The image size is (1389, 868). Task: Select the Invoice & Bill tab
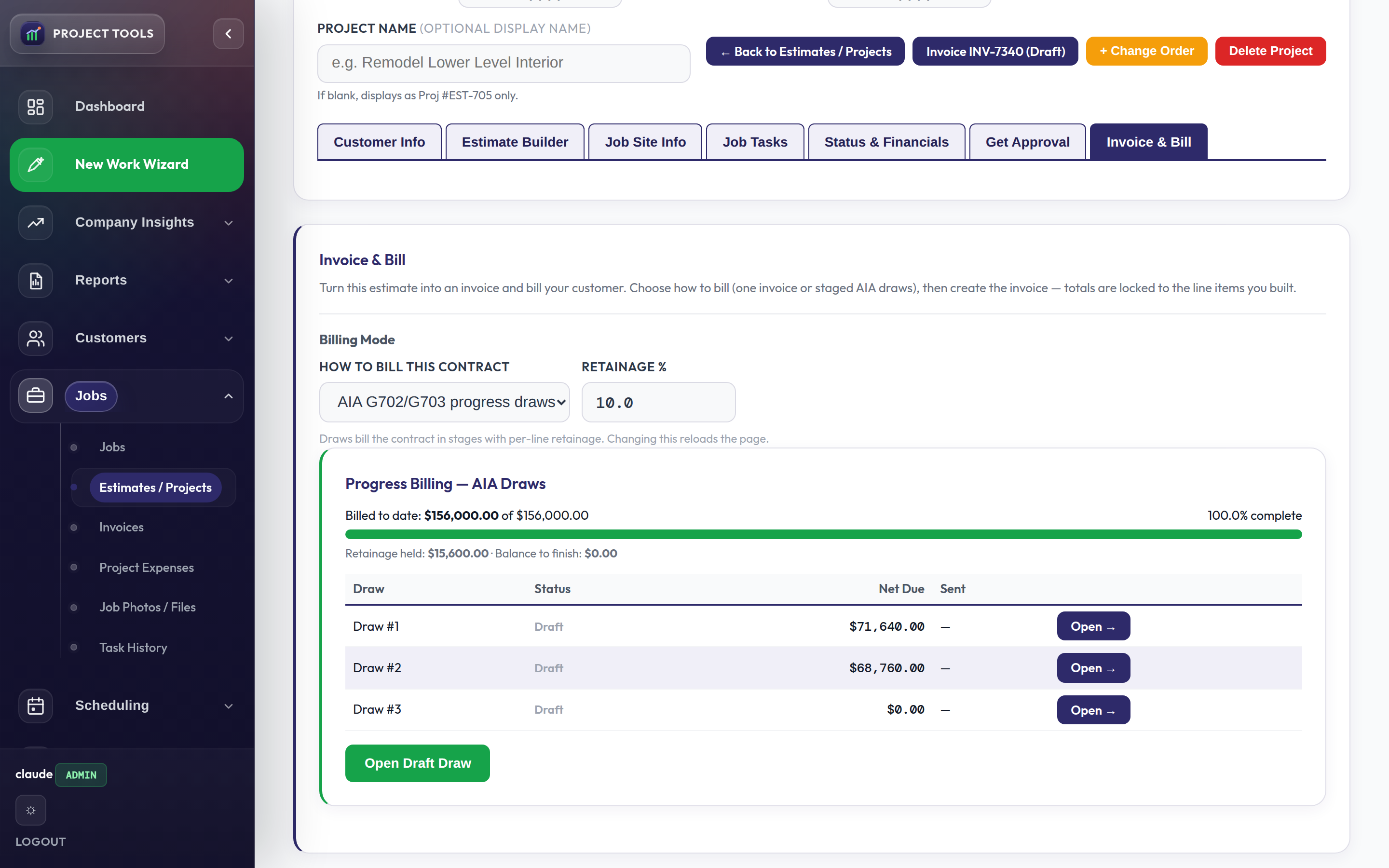1148,142
